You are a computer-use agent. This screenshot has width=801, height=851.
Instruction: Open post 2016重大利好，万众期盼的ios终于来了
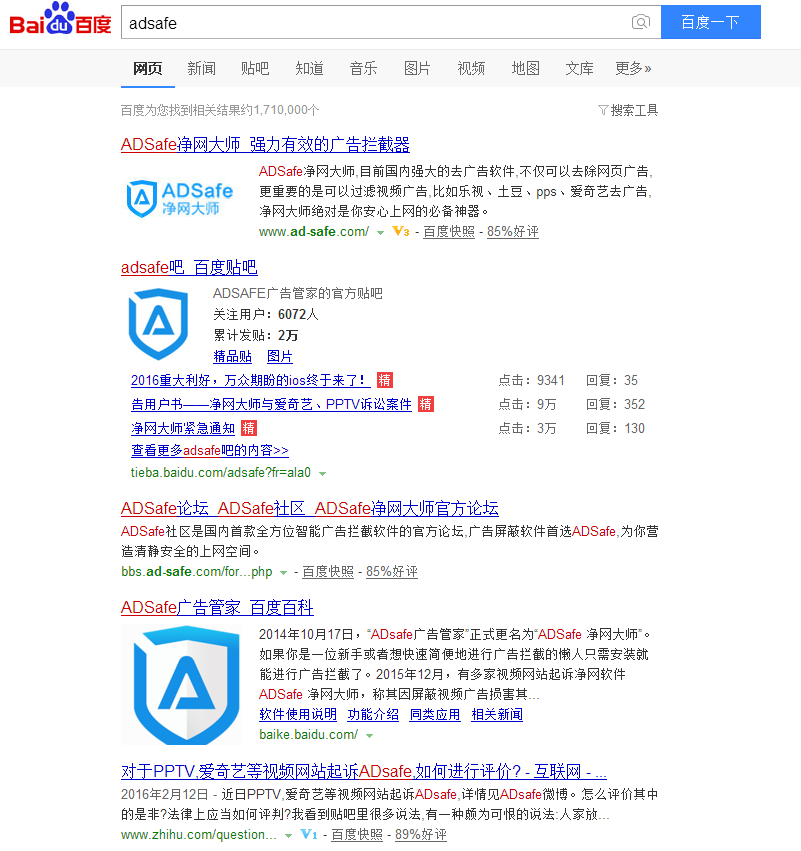[x=250, y=380]
